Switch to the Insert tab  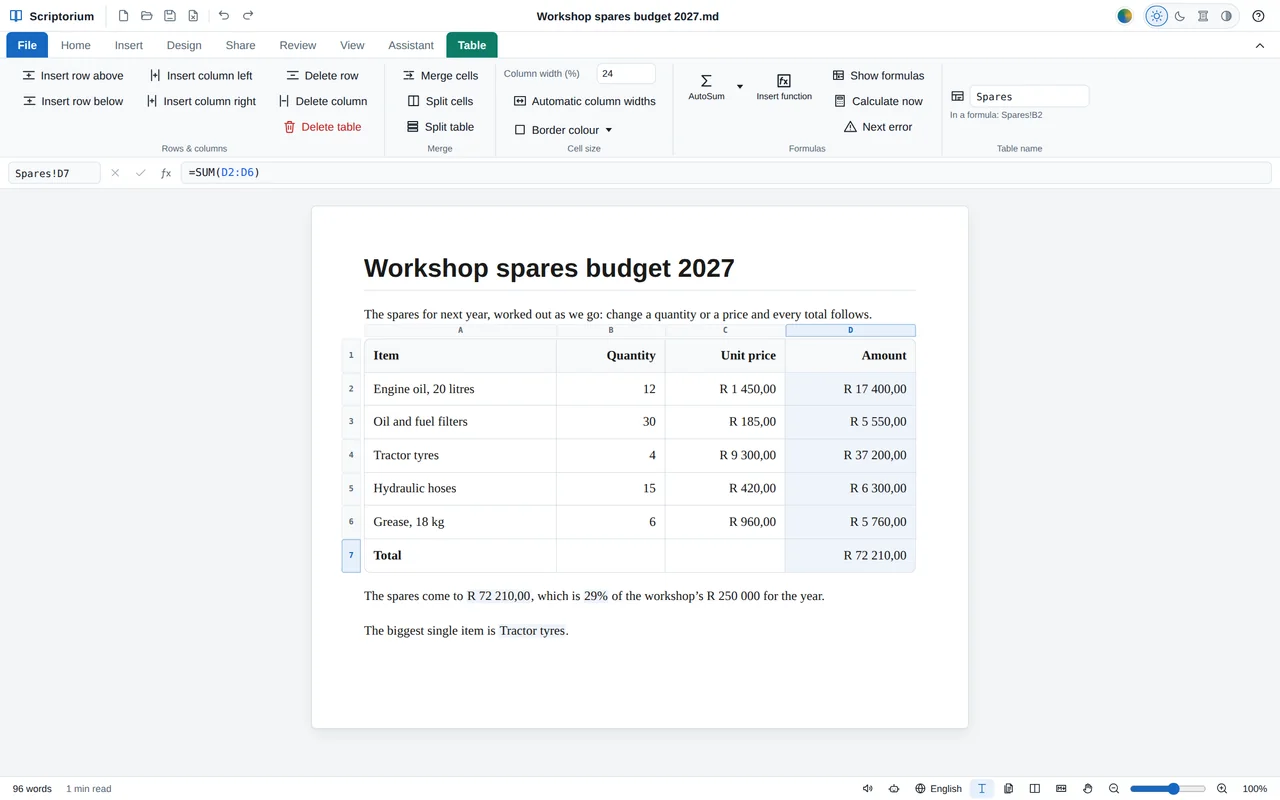[129, 45]
